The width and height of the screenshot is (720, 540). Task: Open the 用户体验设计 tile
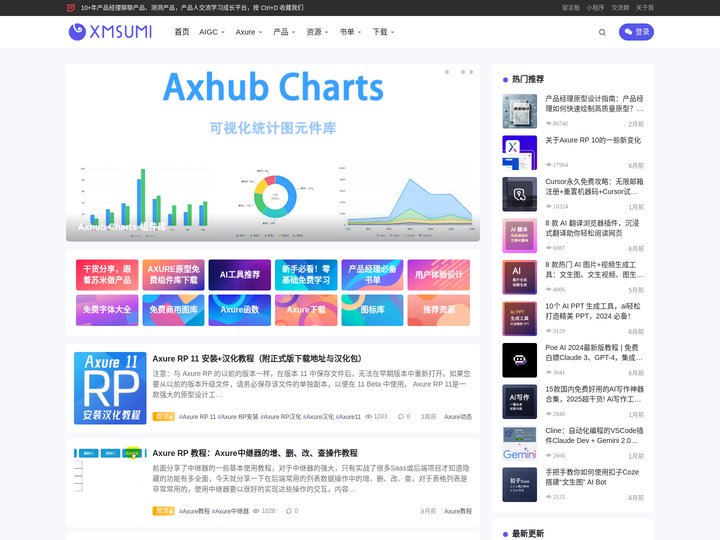coord(439,275)
